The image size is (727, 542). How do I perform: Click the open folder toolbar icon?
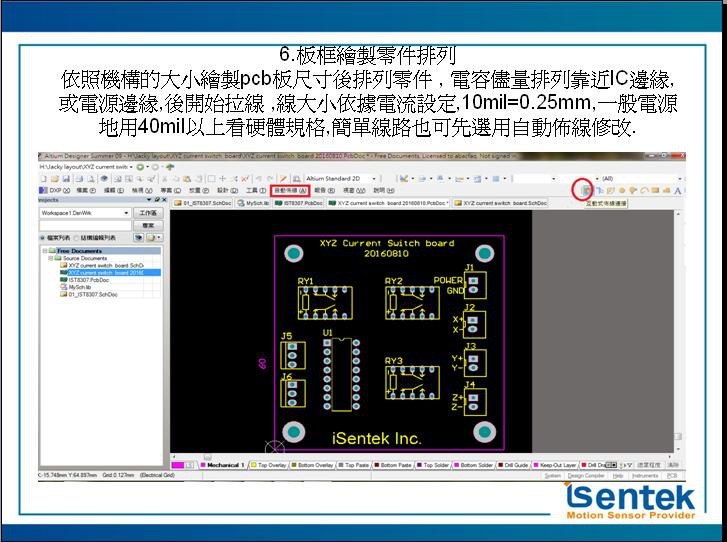55,179
